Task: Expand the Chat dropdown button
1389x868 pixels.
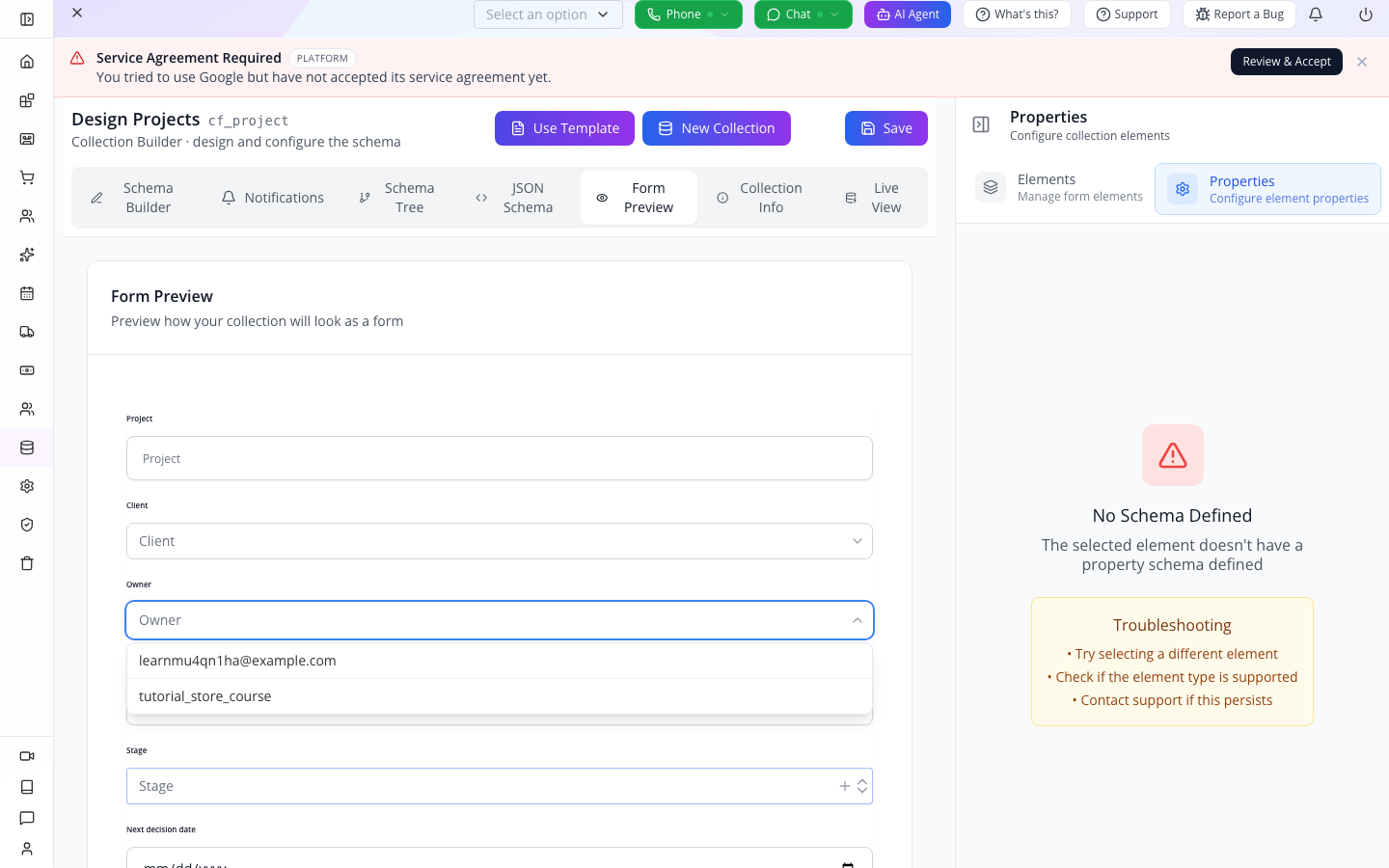Action: 803,14
